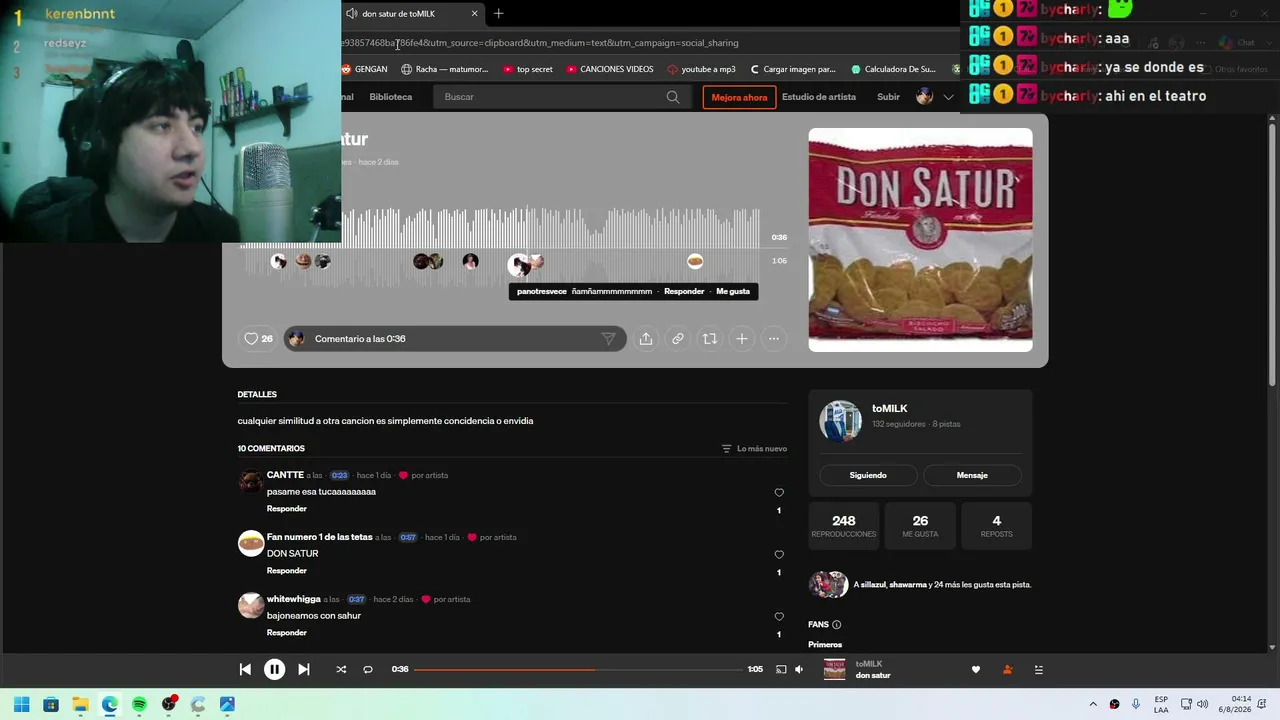Reply to whitewhigga's comment
Screen dimensions: 1280x720
(x=287, y=633)
